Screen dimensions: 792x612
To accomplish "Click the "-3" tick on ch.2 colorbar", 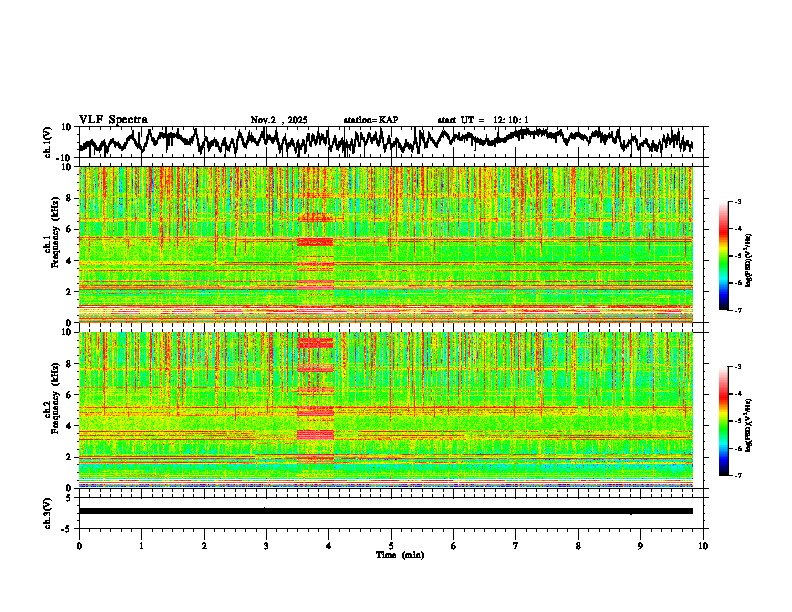I will pyautogui.click(x=737, y=367).
